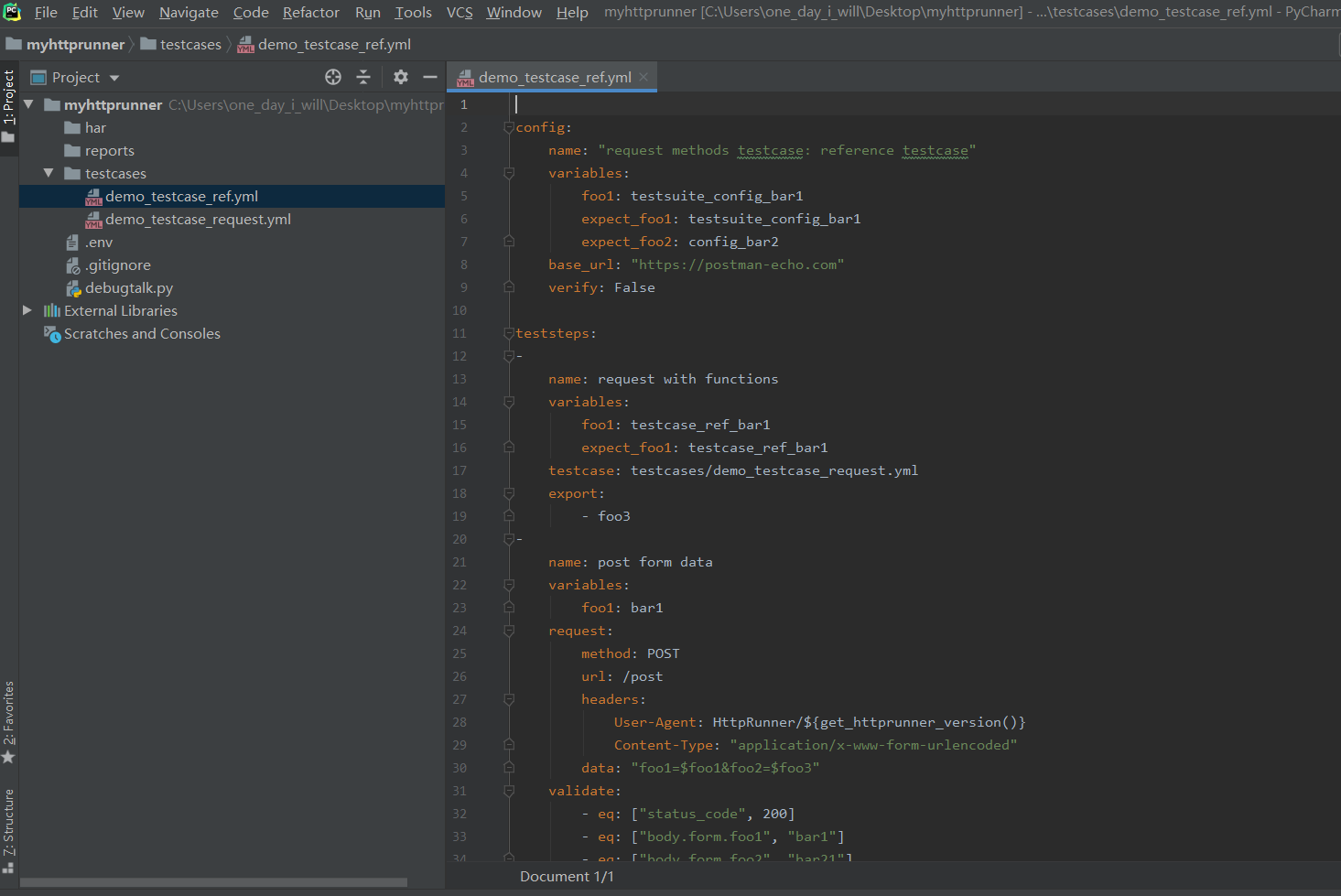Viewport: 1341px width, 896px height.
Task: Collapse the testcases folder arrow
Action: pyautogui.click(x=49, y=173)
